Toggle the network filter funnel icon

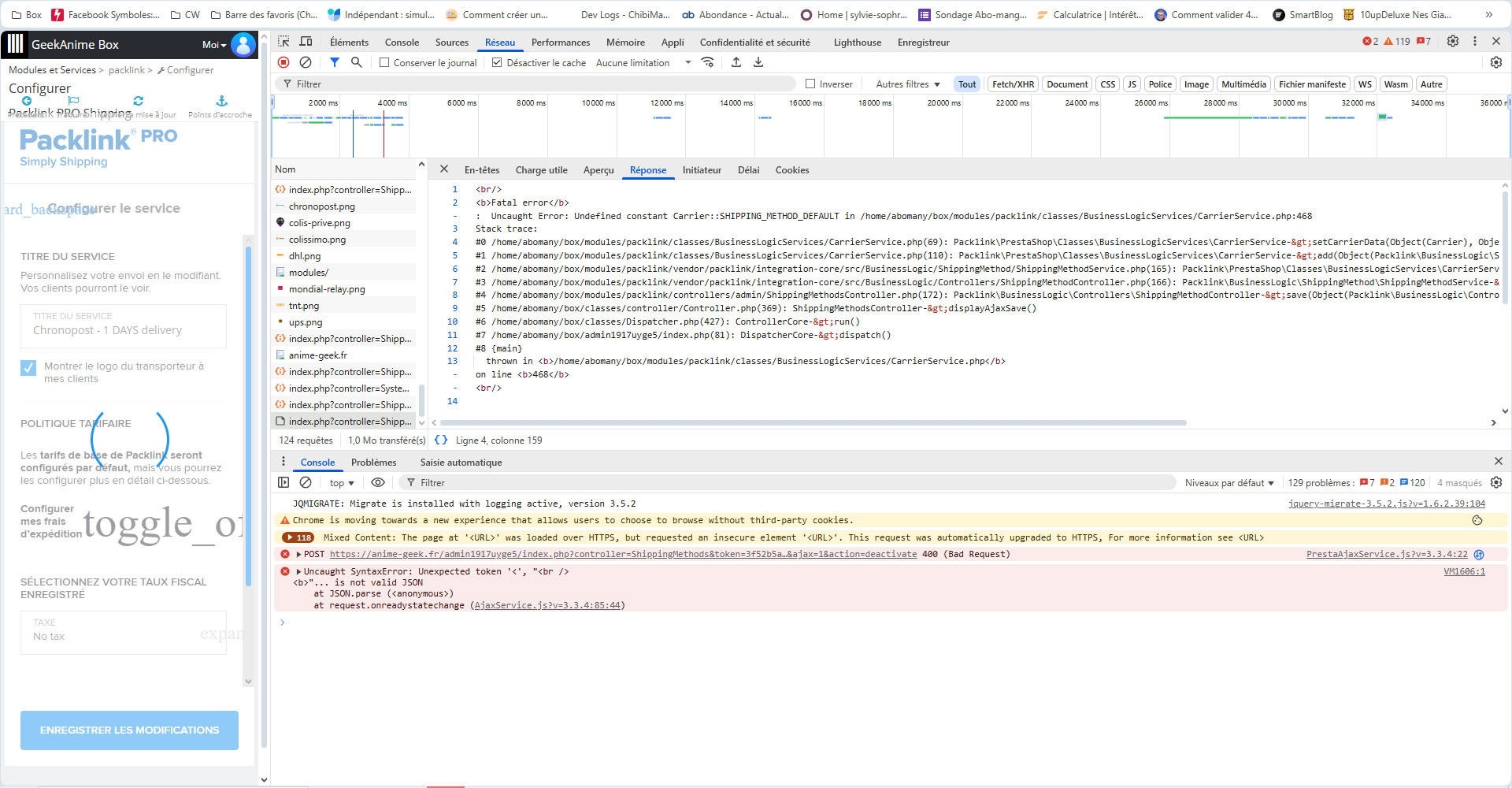click(x=335, y=62)
